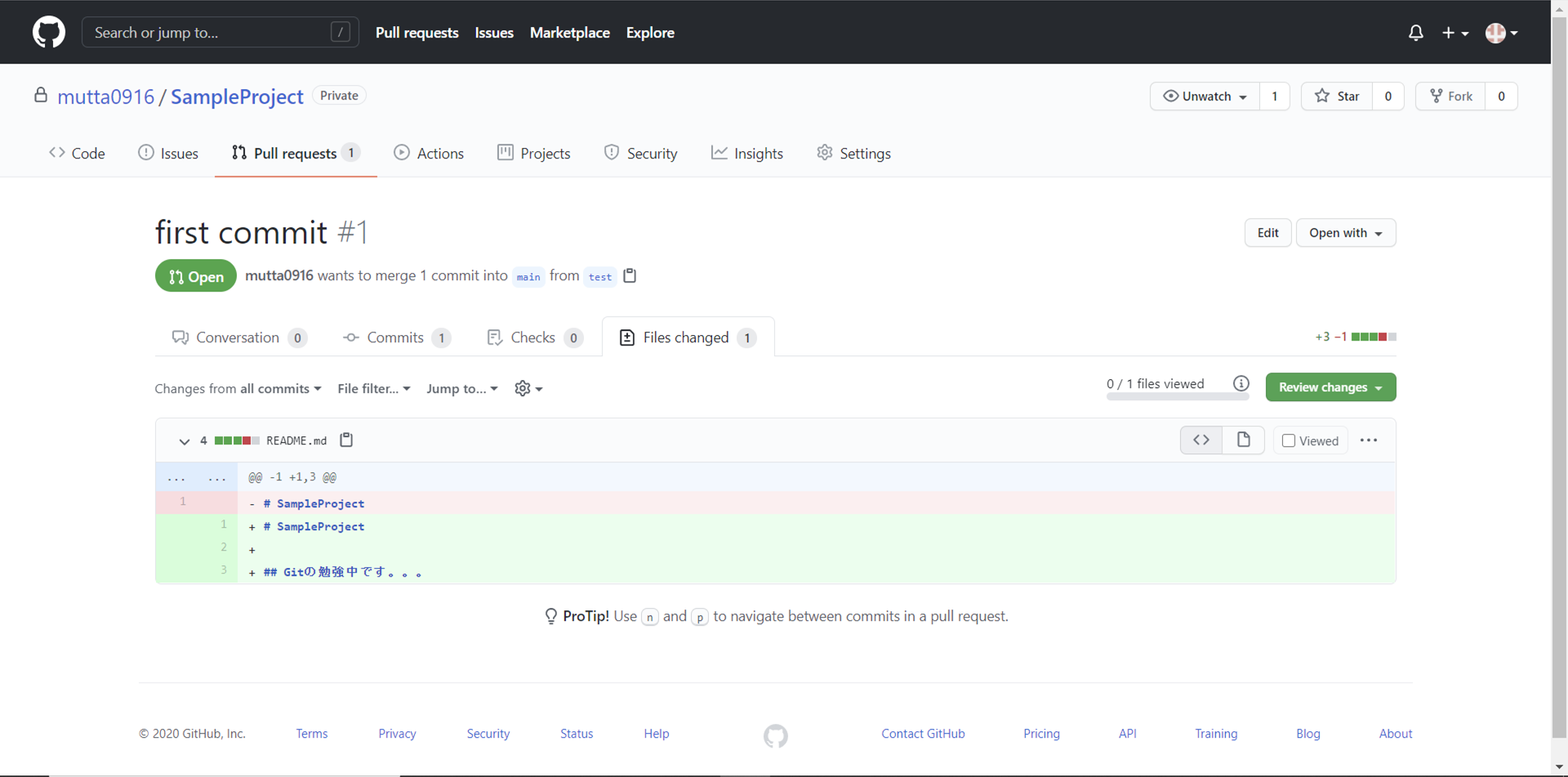
Task: Expand hidden lines at diff hunk header
Action: coord(197,477)
